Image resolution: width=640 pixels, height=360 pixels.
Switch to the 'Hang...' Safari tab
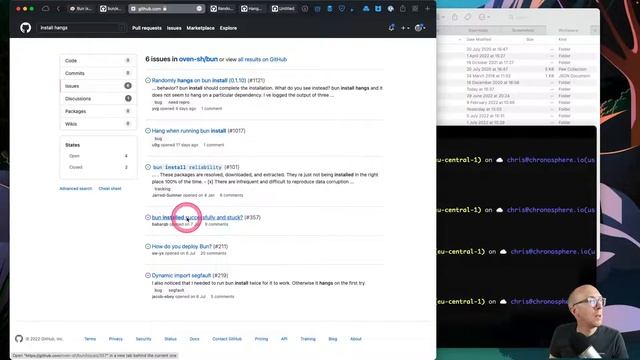coord(253,9)
